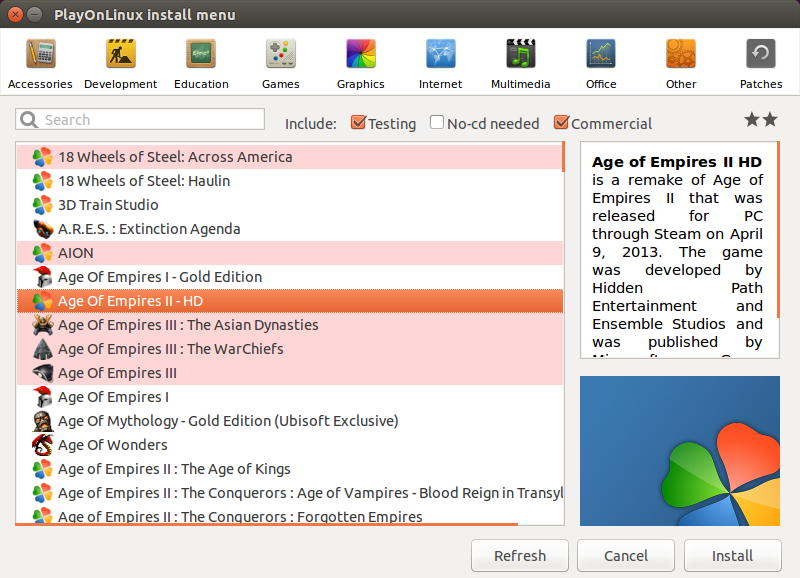The image size is (800, 578).
Task: Open the Office category icon
Action: (601, 54)
